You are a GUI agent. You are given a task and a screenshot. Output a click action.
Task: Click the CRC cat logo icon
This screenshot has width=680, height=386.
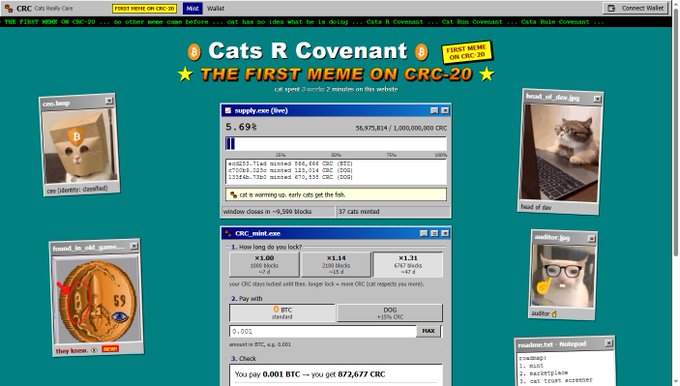(x=8, y=8)
